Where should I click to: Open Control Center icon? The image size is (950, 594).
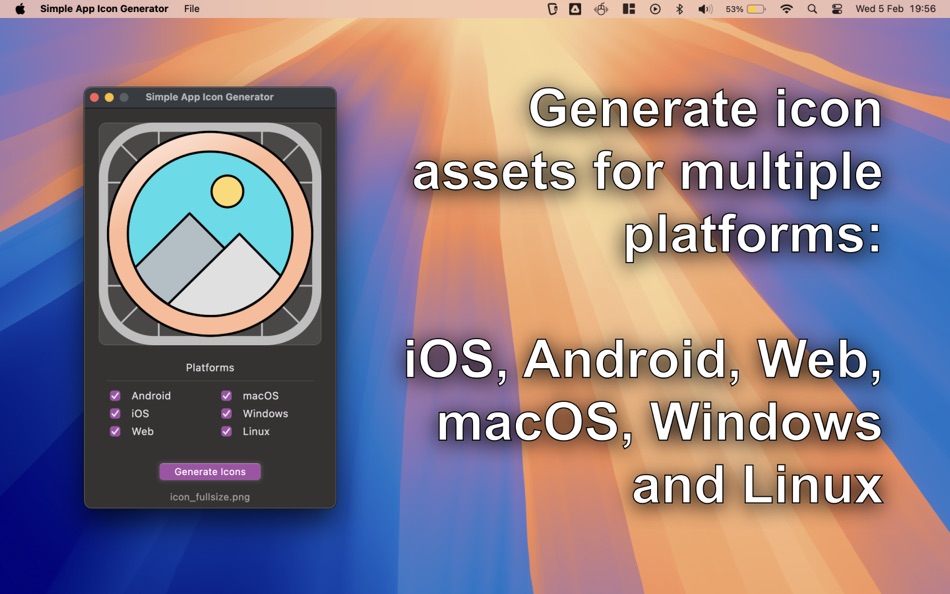pyautogui.click(x=837, y=8)
